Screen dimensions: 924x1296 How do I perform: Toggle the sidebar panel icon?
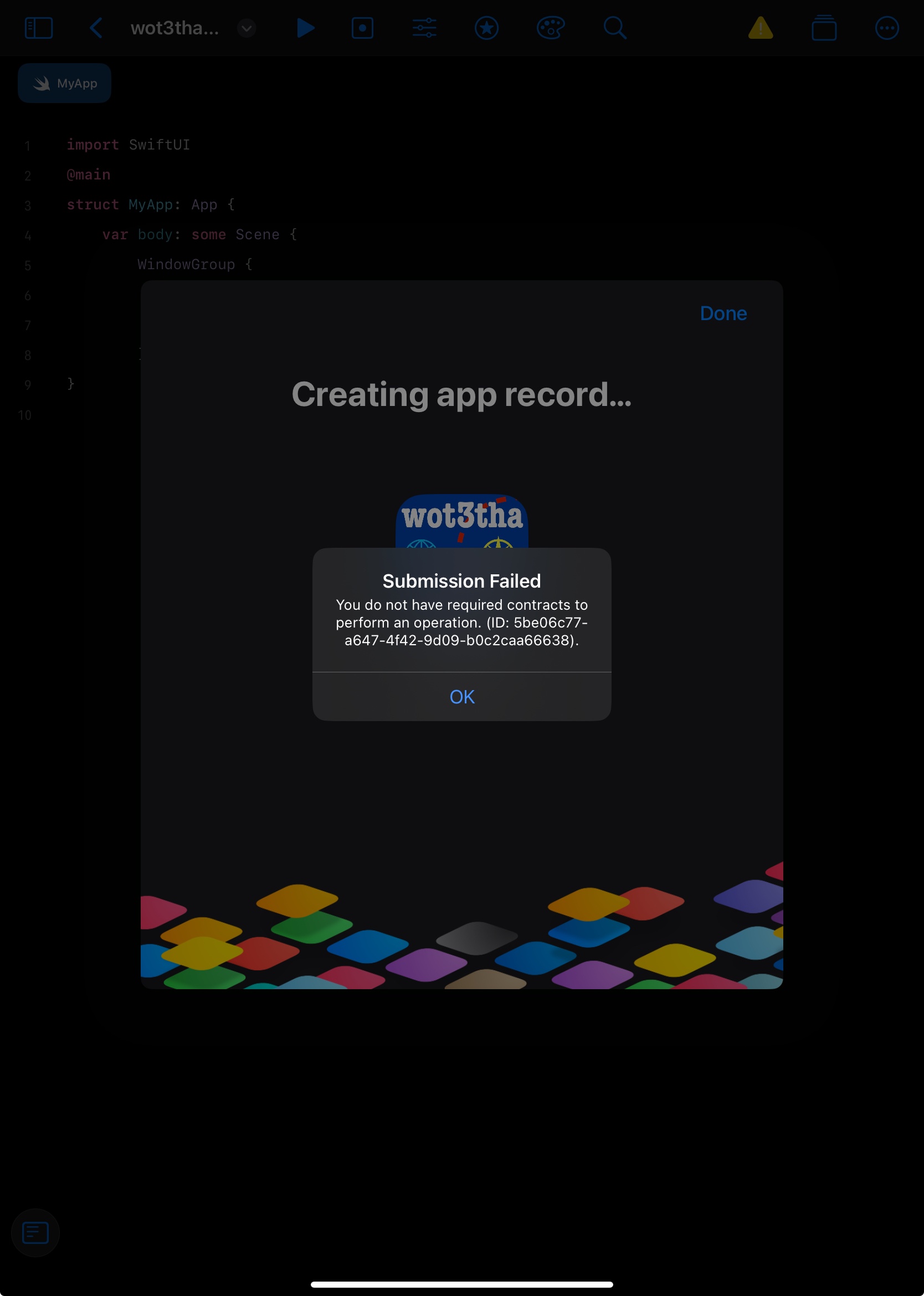(39, 28)
